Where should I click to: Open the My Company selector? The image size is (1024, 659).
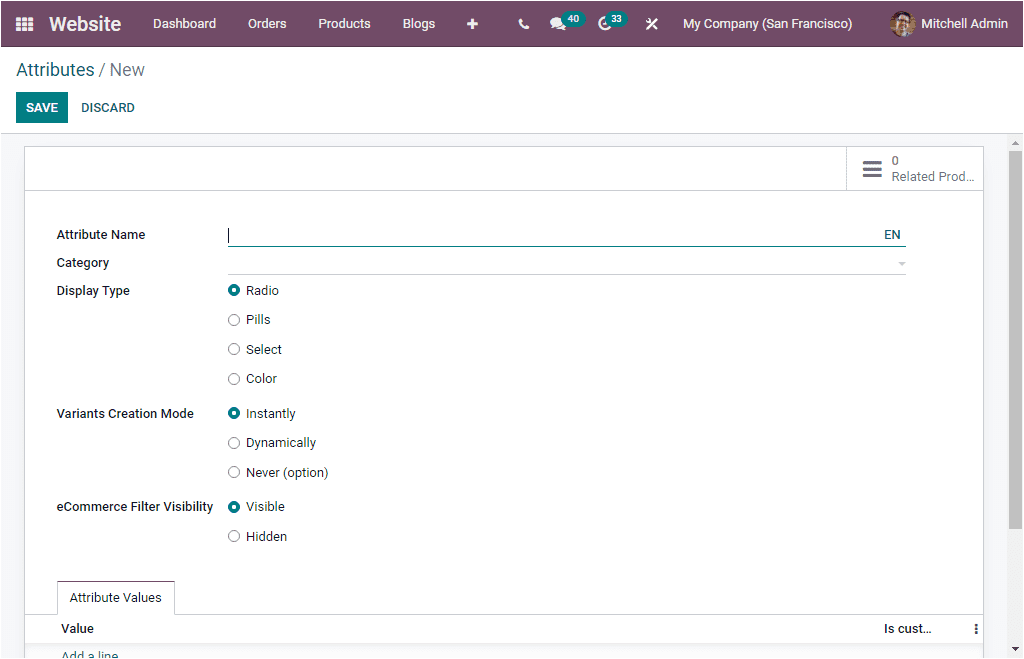767,24
